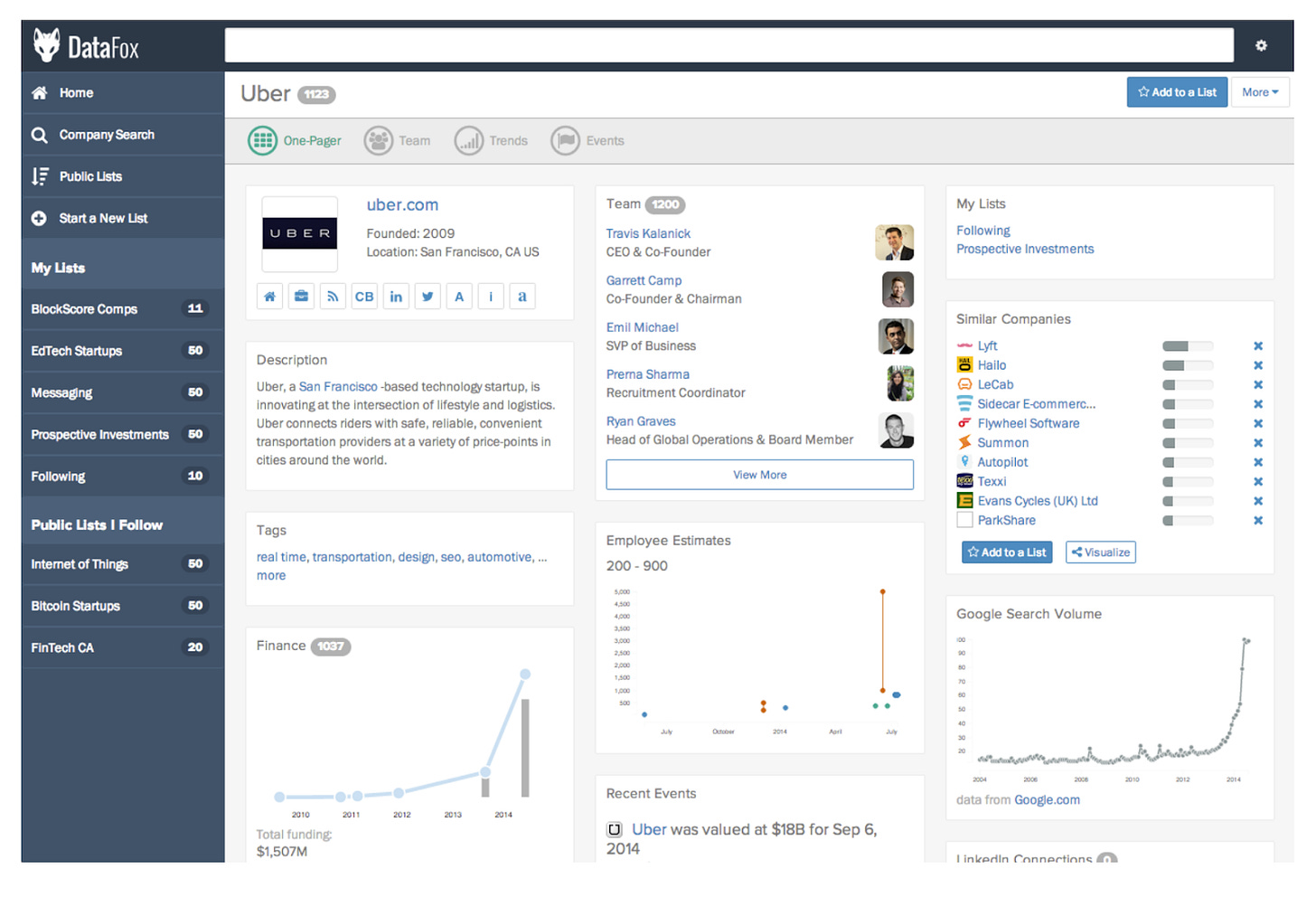Image resolution: width=1316 pixels, height=897 pixels.
Task: Click the Uber logo thumbnail
Action: point(300,233)
